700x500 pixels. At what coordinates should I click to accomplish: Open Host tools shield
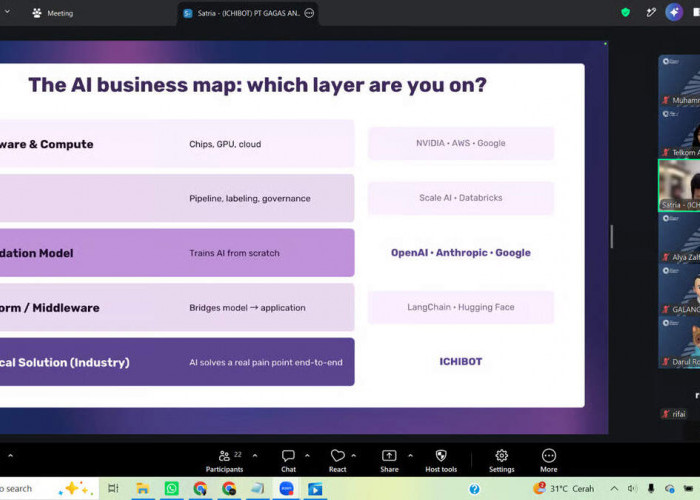point(441,461)
